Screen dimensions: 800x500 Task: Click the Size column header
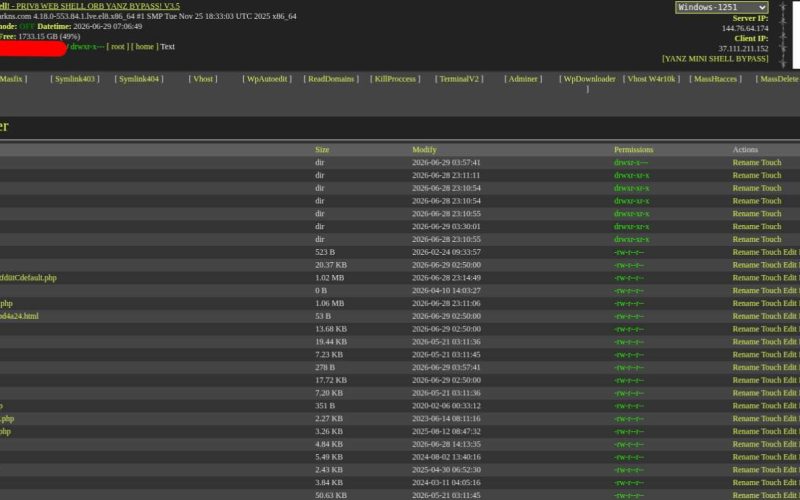[x=322, y=150]
